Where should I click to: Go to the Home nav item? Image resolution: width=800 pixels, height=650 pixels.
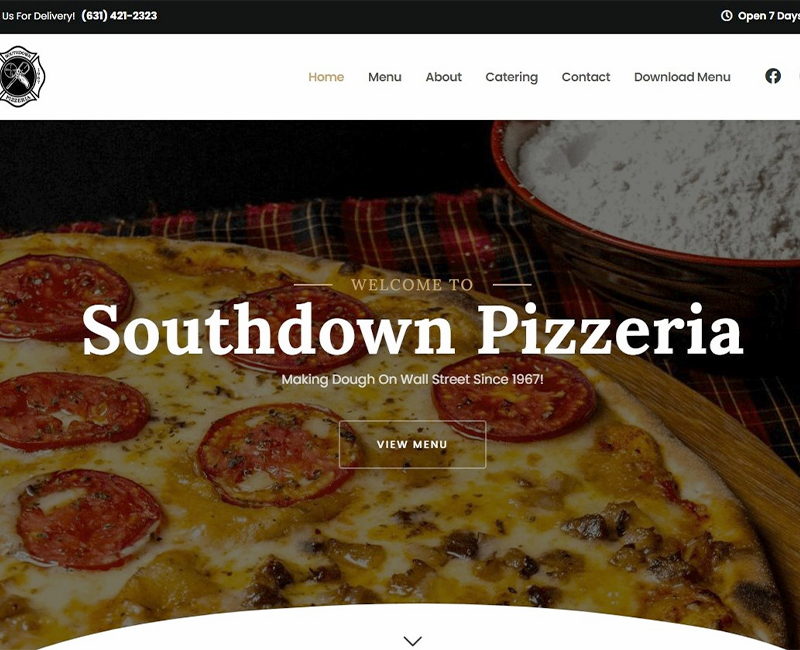(x=326, y=77)
